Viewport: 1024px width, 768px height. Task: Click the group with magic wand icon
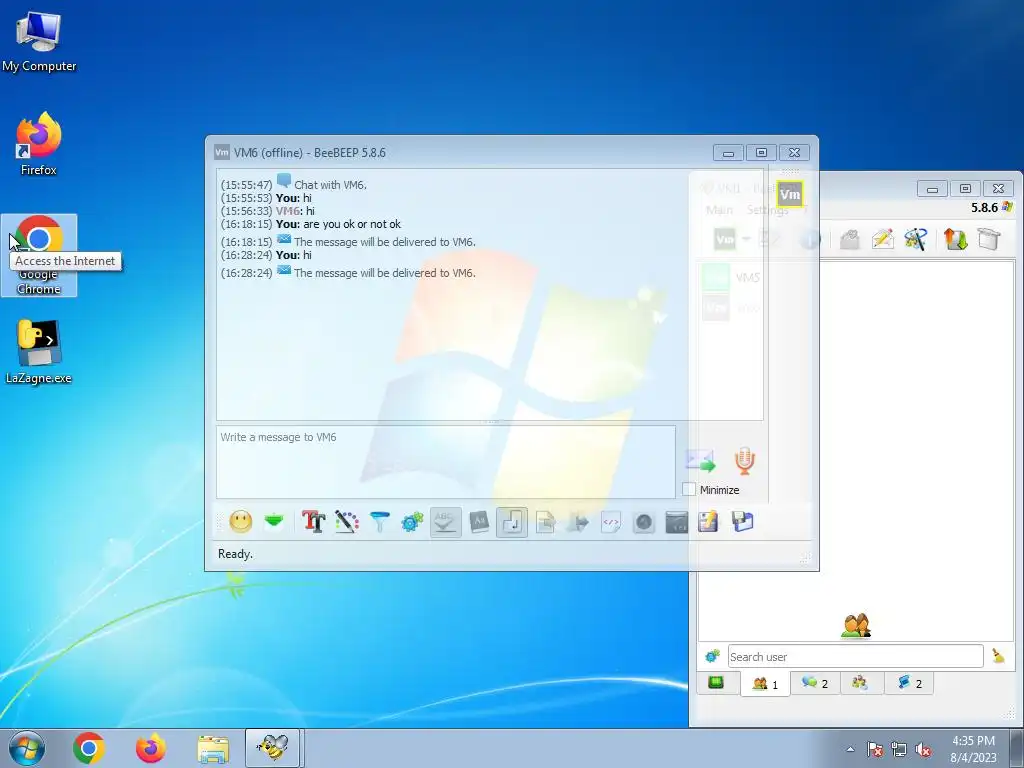coord(916,240)
